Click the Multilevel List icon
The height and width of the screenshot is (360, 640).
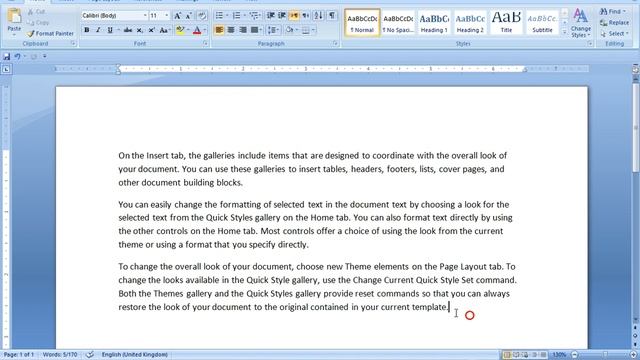254,16
